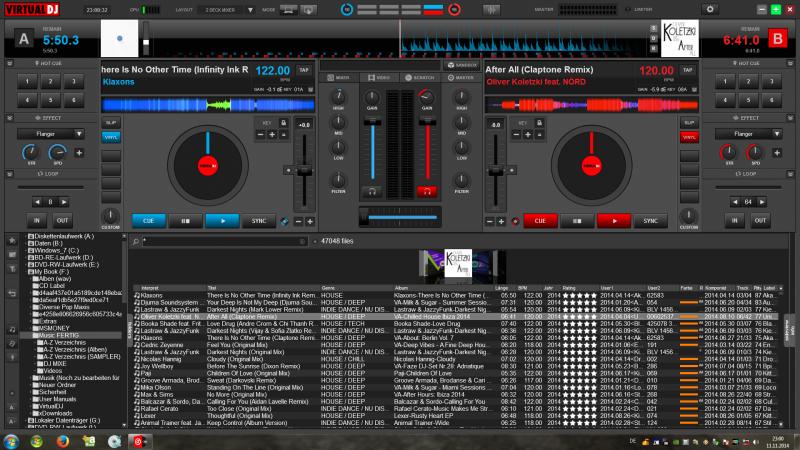Click the blue left circular deck indicator in top bar
The height and width of the screenshot is (450, 800).
tap(347, 9)
